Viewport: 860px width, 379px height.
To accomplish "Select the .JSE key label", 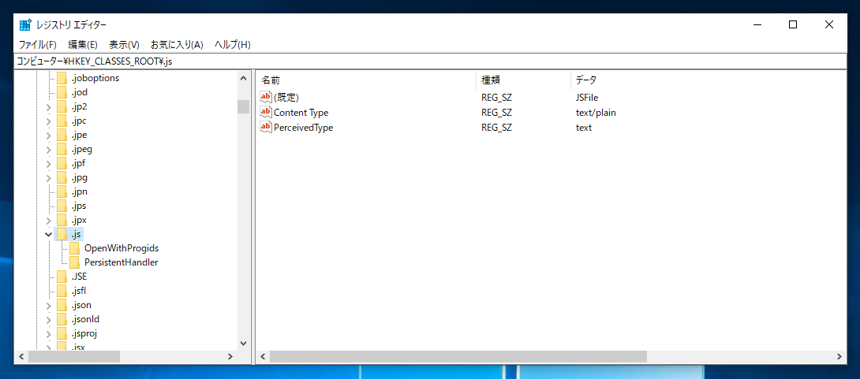I will coord(79,276).
